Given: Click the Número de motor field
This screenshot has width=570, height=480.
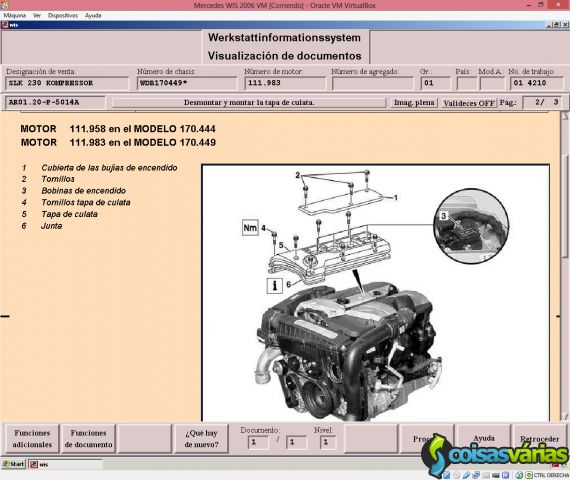Looking at the screenshot, I should [285, 83].
